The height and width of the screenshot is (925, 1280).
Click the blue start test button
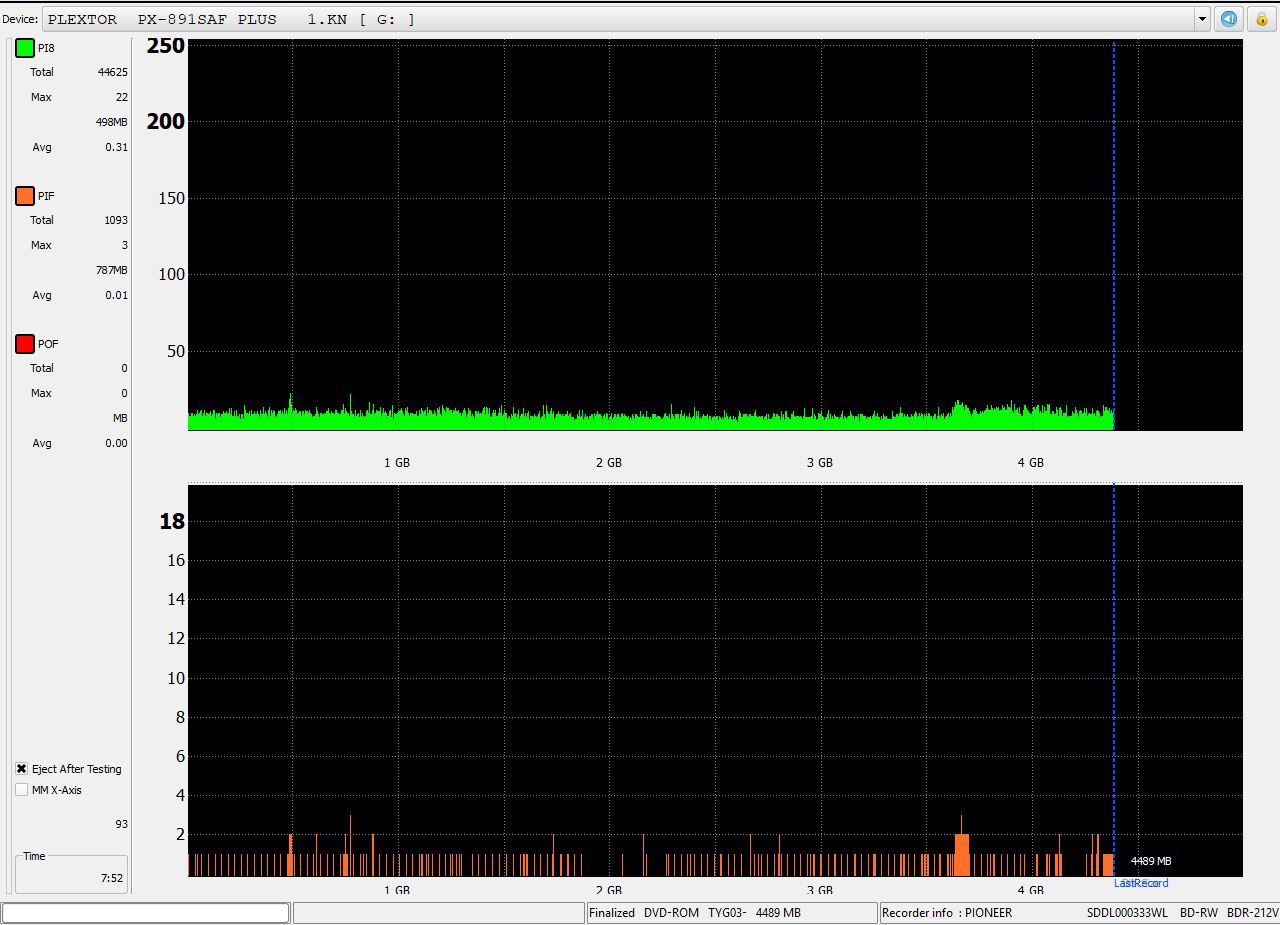tap(1229, 19)
